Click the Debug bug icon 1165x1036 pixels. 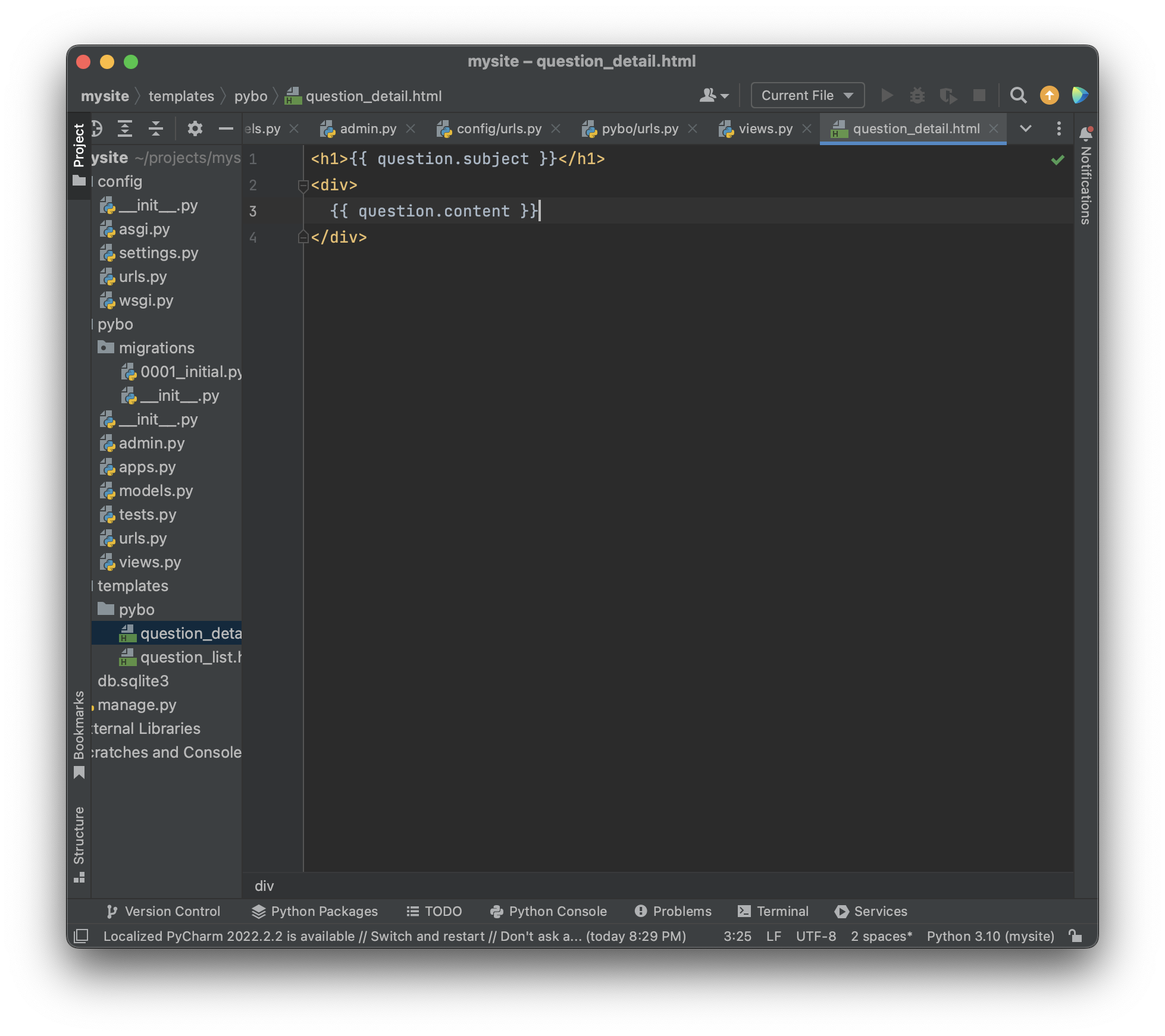pyautogui.click(x=917, y=96)
